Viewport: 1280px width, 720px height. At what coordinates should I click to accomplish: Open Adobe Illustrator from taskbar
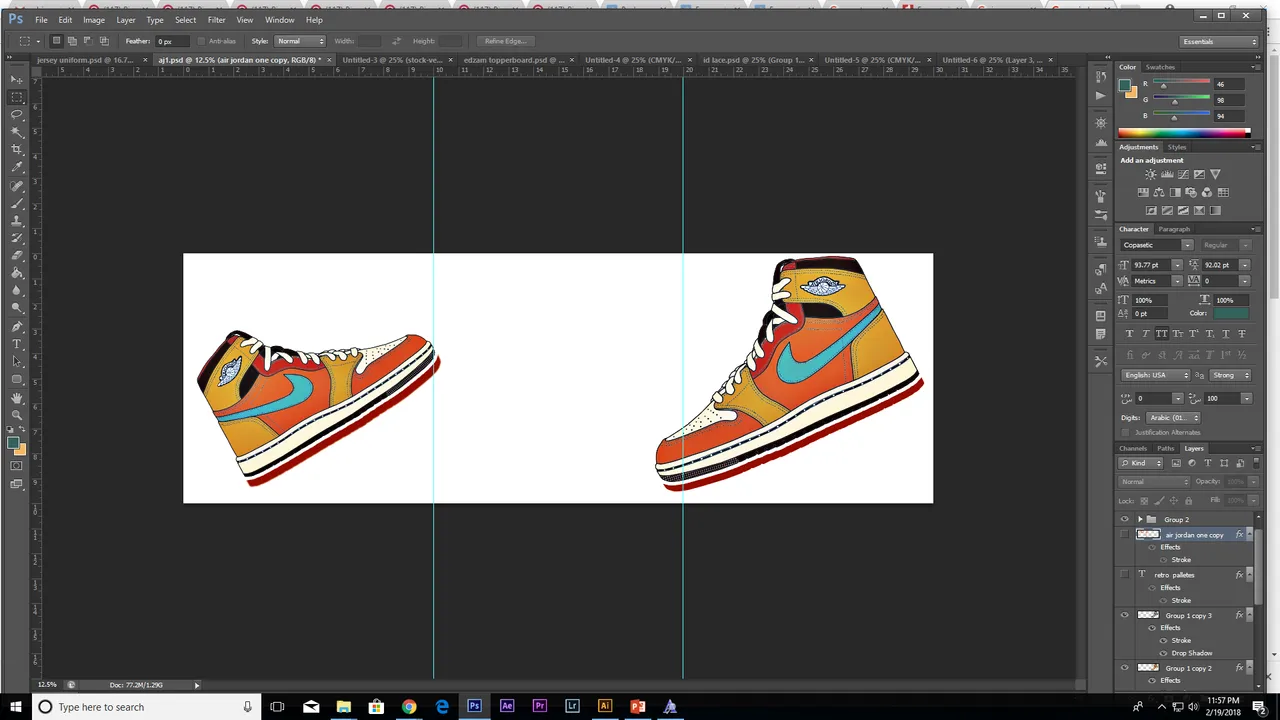coord(605,707)
